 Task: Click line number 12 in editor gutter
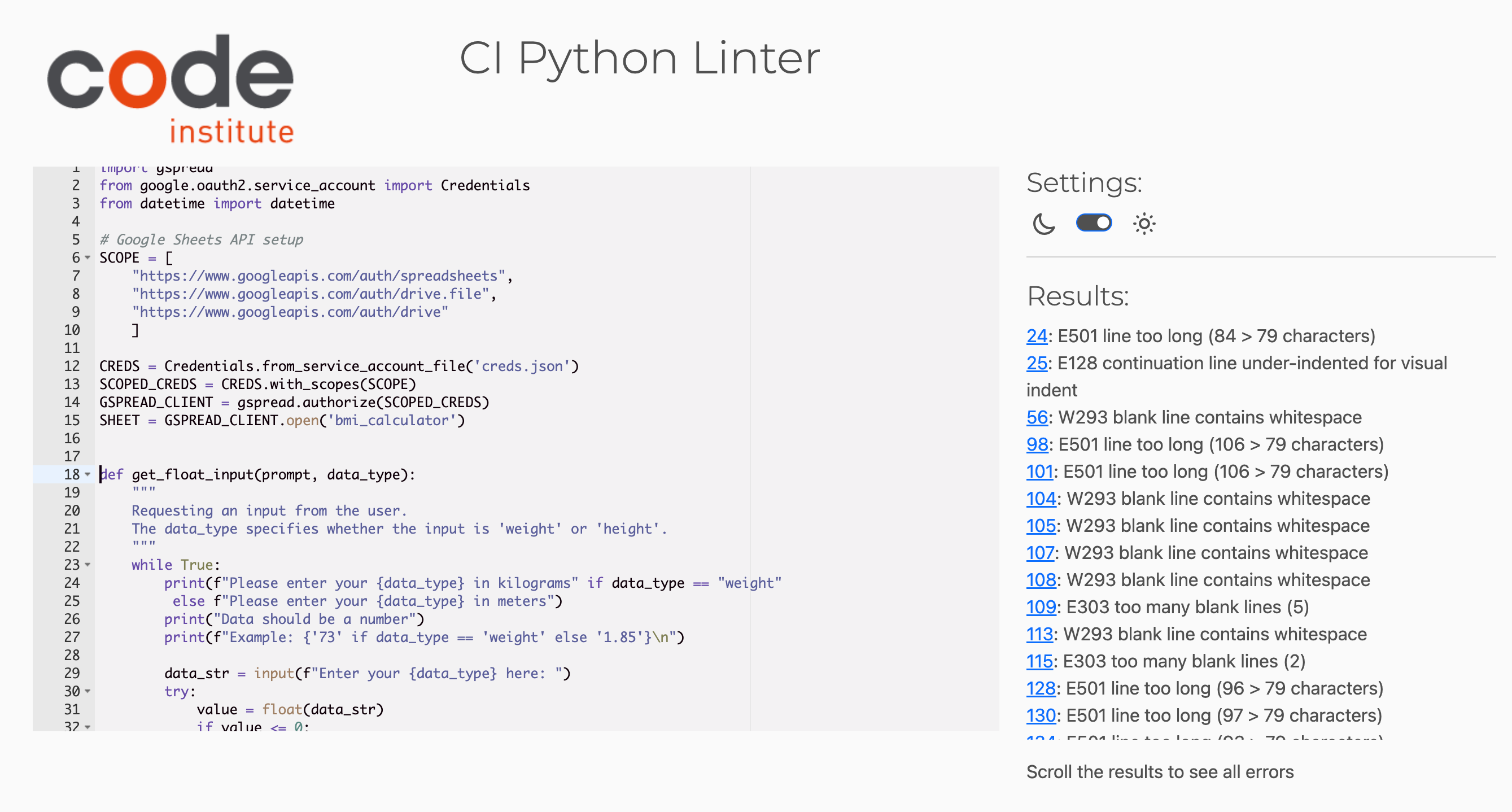[72, 366]
